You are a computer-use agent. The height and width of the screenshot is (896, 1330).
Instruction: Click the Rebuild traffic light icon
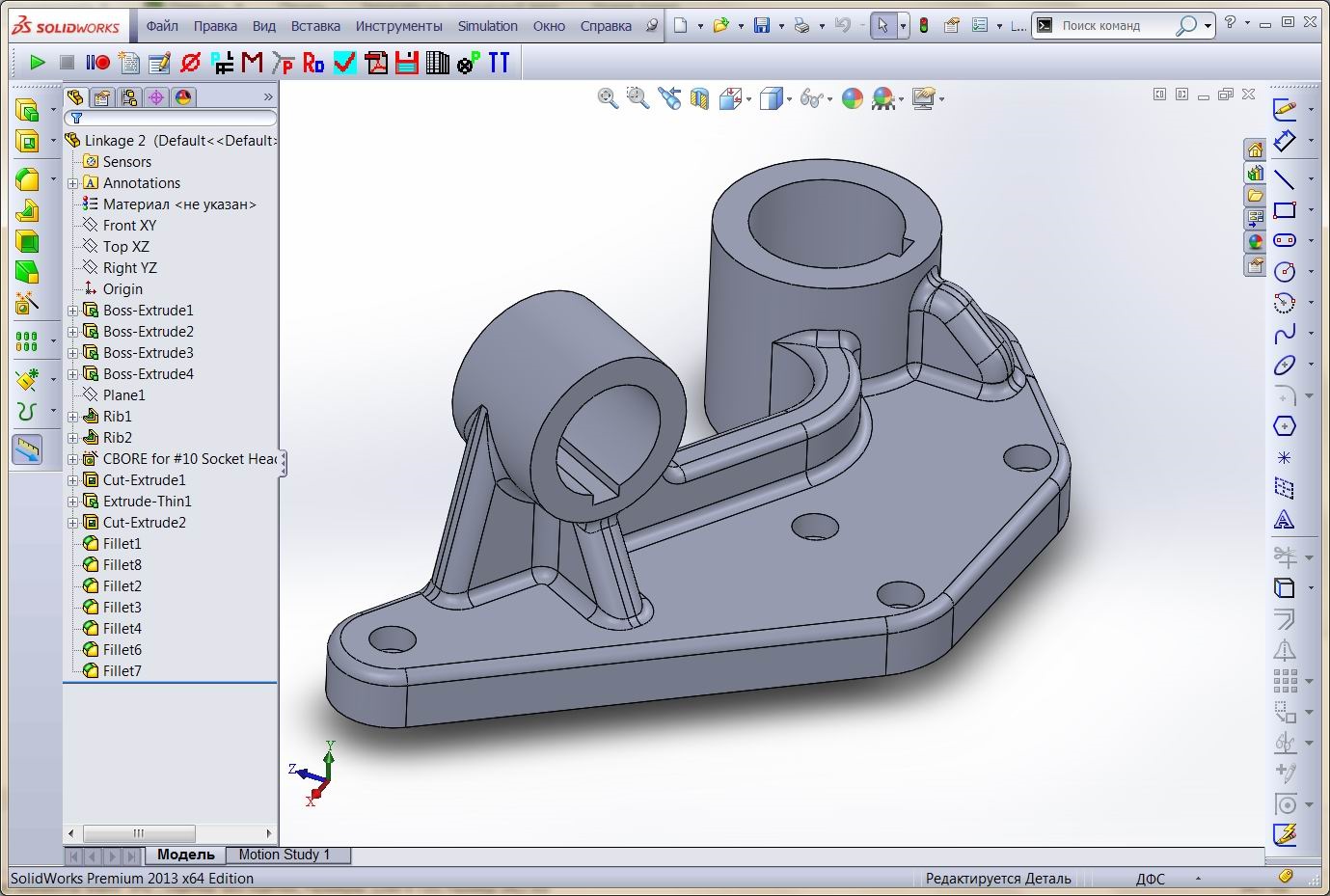pyautogui.click(x=923, y=26)
